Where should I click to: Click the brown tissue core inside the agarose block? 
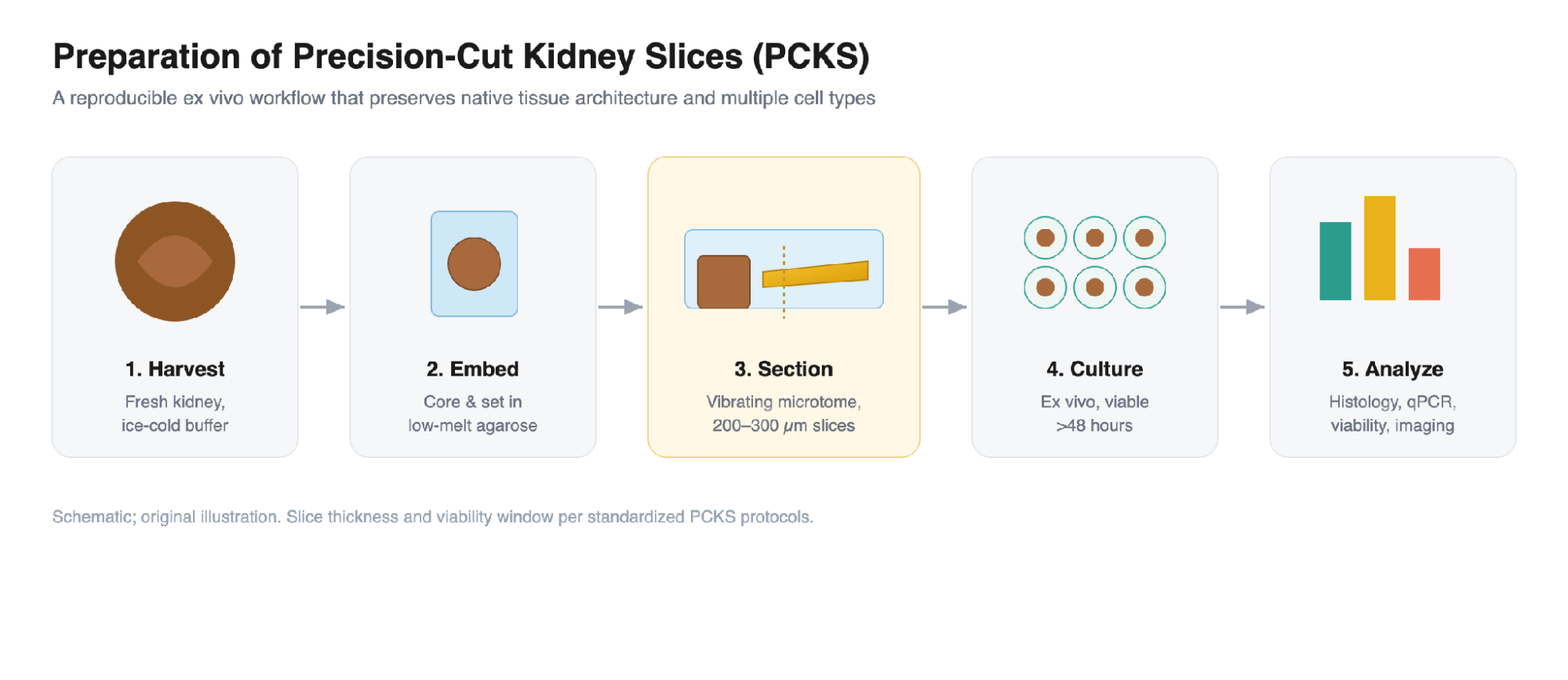(x=474, y=264)
